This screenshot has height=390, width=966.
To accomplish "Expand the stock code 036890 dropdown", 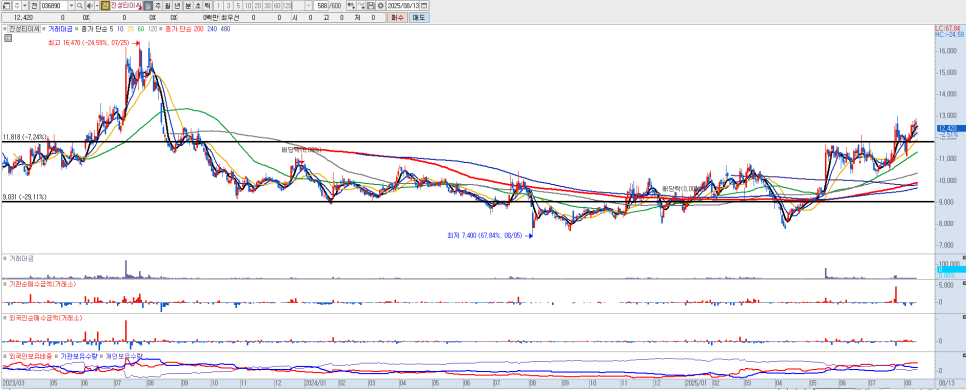I will (71, 5).
